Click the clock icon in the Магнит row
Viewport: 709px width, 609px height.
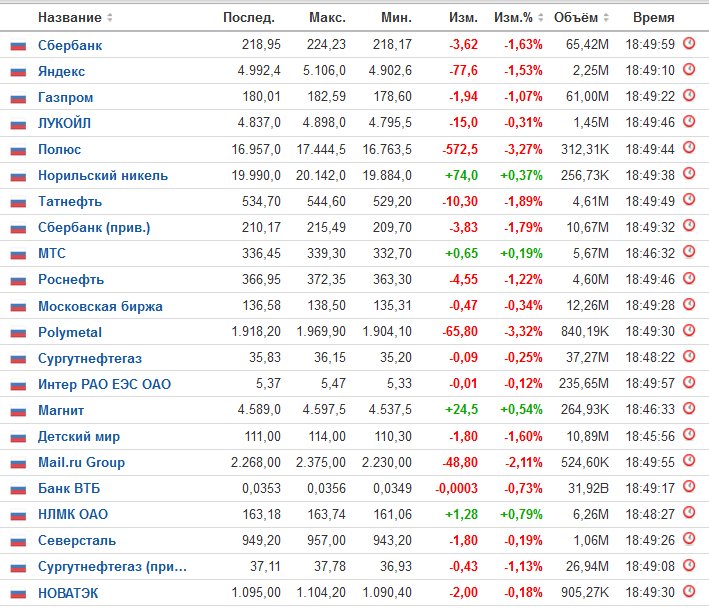click(x=689, y=409)
